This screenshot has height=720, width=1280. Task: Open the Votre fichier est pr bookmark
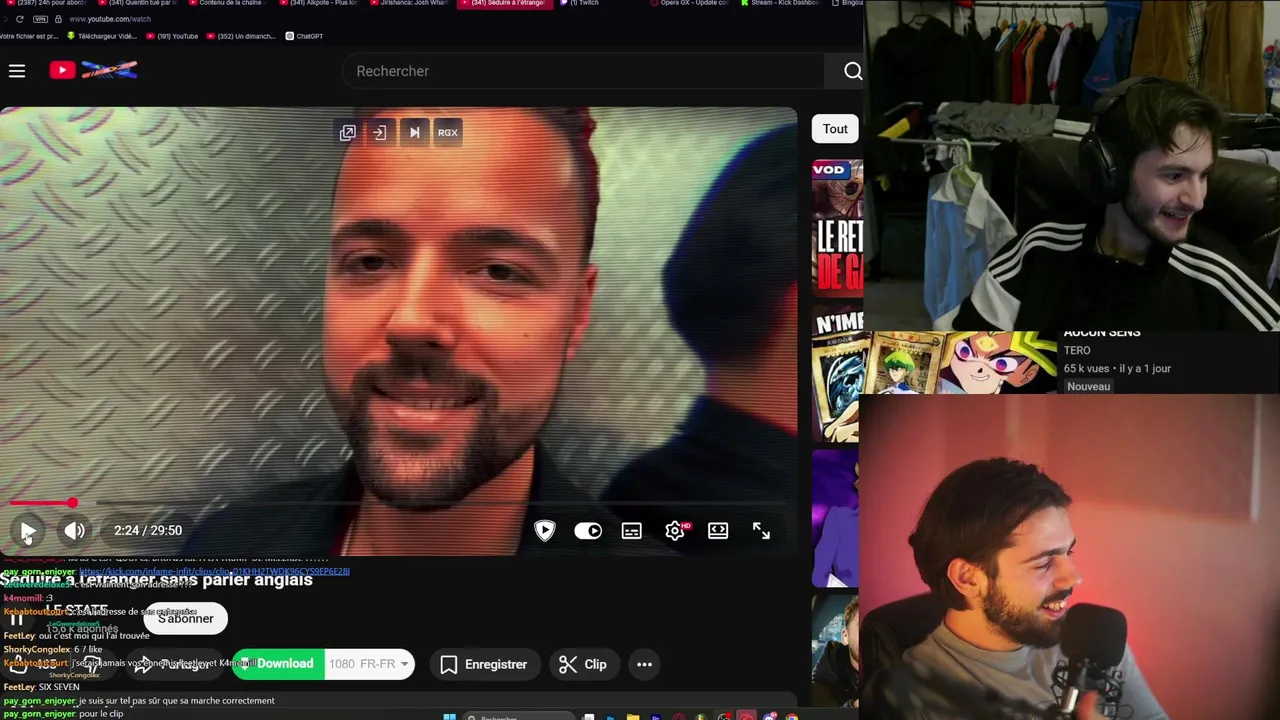click(x=29, y=36)
